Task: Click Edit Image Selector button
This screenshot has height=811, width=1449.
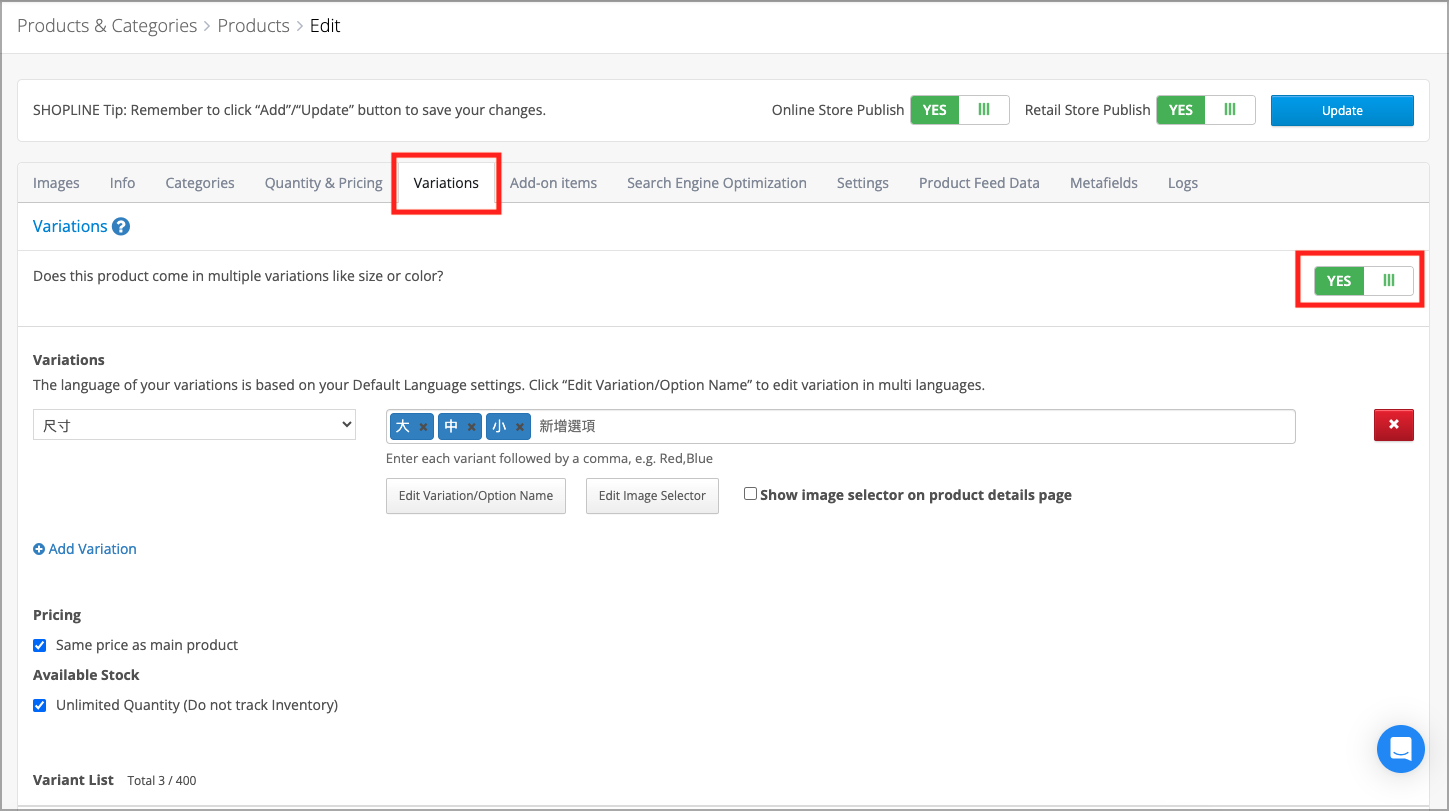Action: click(652, 496)
